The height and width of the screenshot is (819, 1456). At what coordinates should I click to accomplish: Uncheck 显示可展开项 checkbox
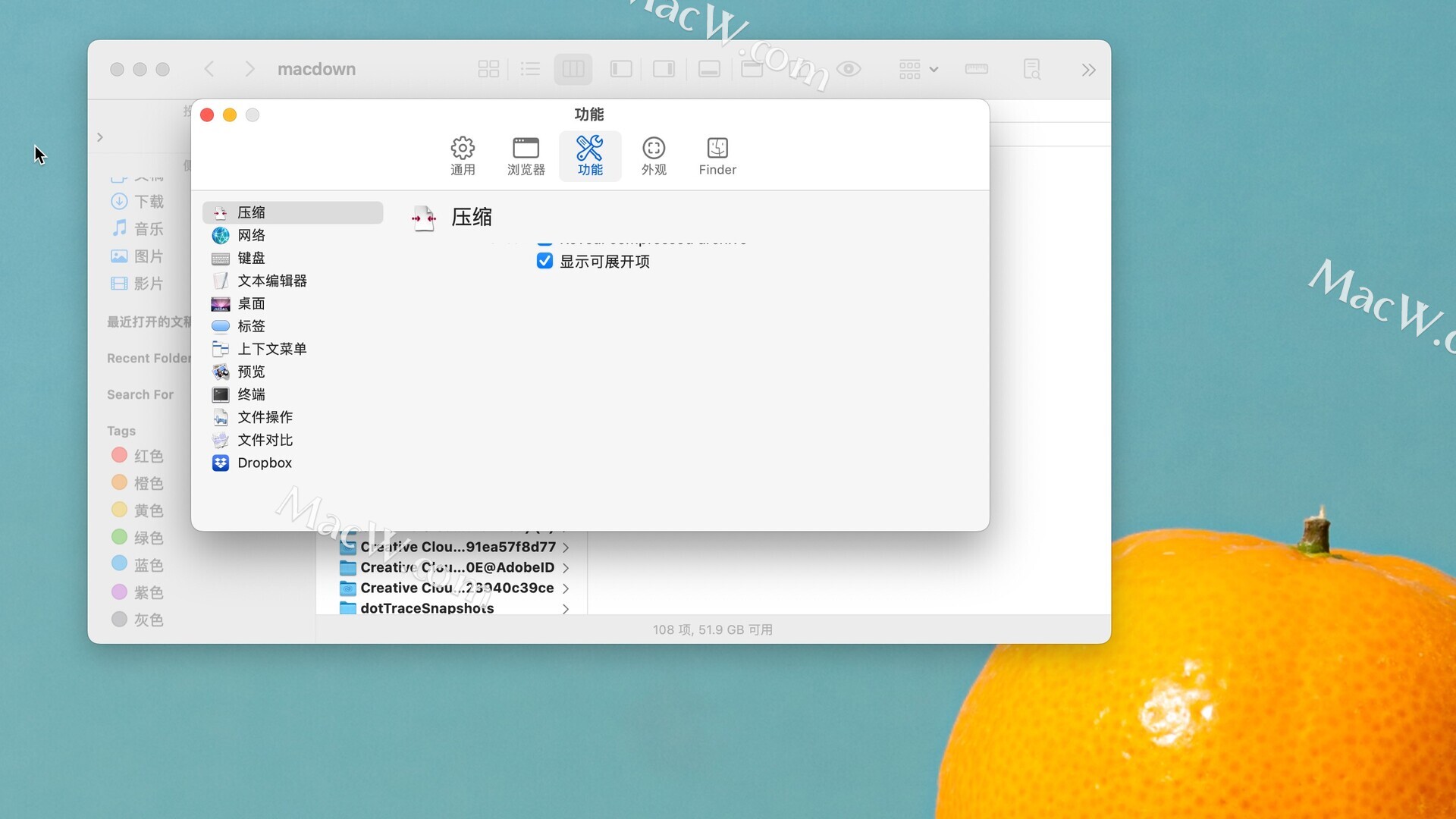pyautogui.click(x=544, y=261)
